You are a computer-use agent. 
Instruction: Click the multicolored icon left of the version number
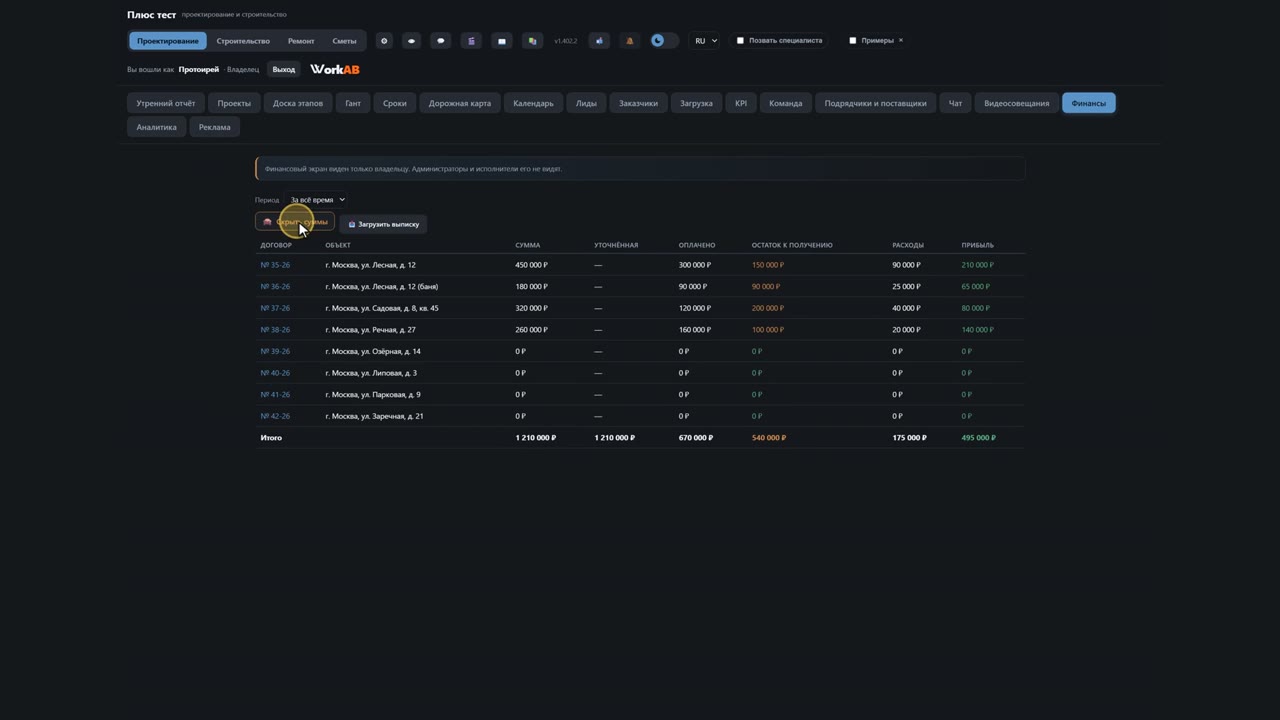532,41
